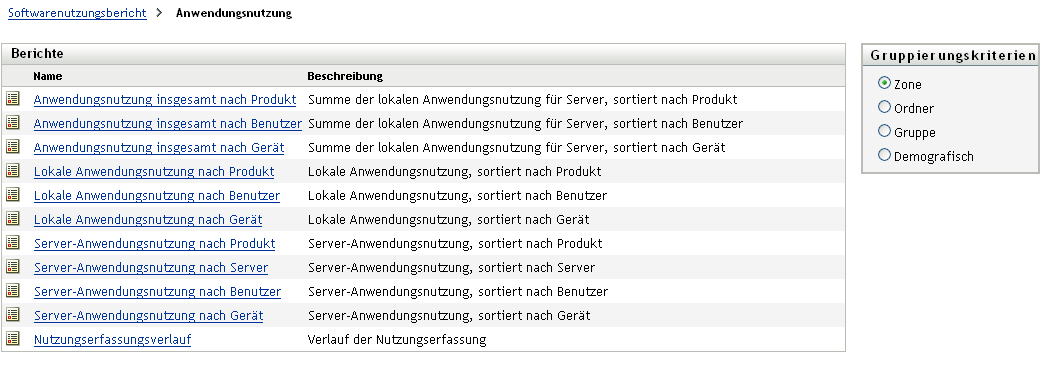Click description 'Verlauf der Nutzungserfassung'
This screenshot has width=1049, height=381.
397,340
